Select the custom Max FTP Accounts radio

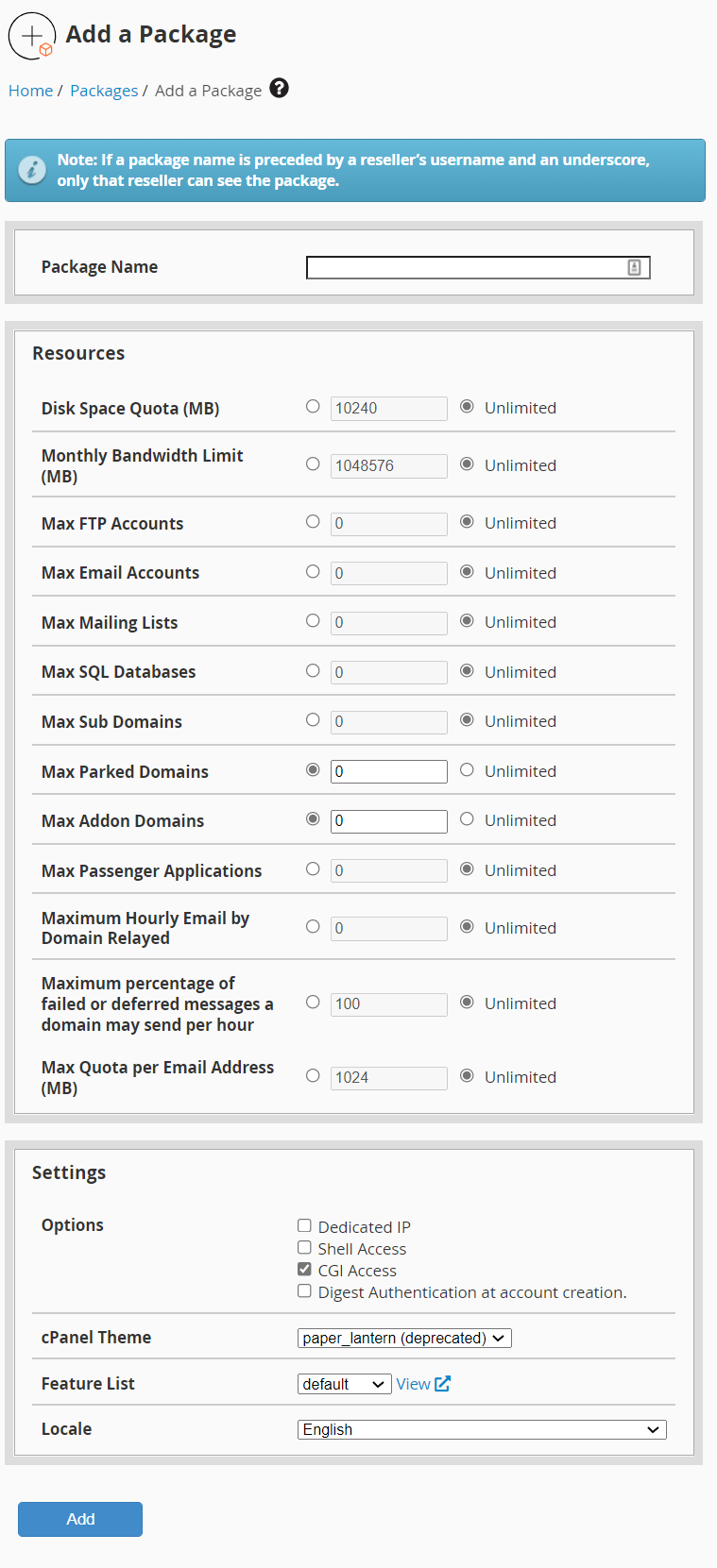pos(313,522)
